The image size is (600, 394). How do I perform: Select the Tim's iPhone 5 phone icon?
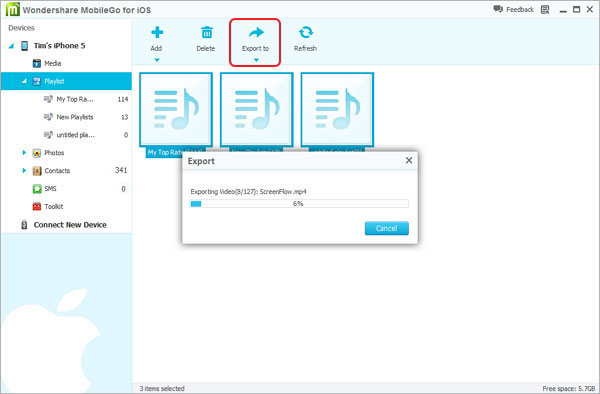[24, 46]
